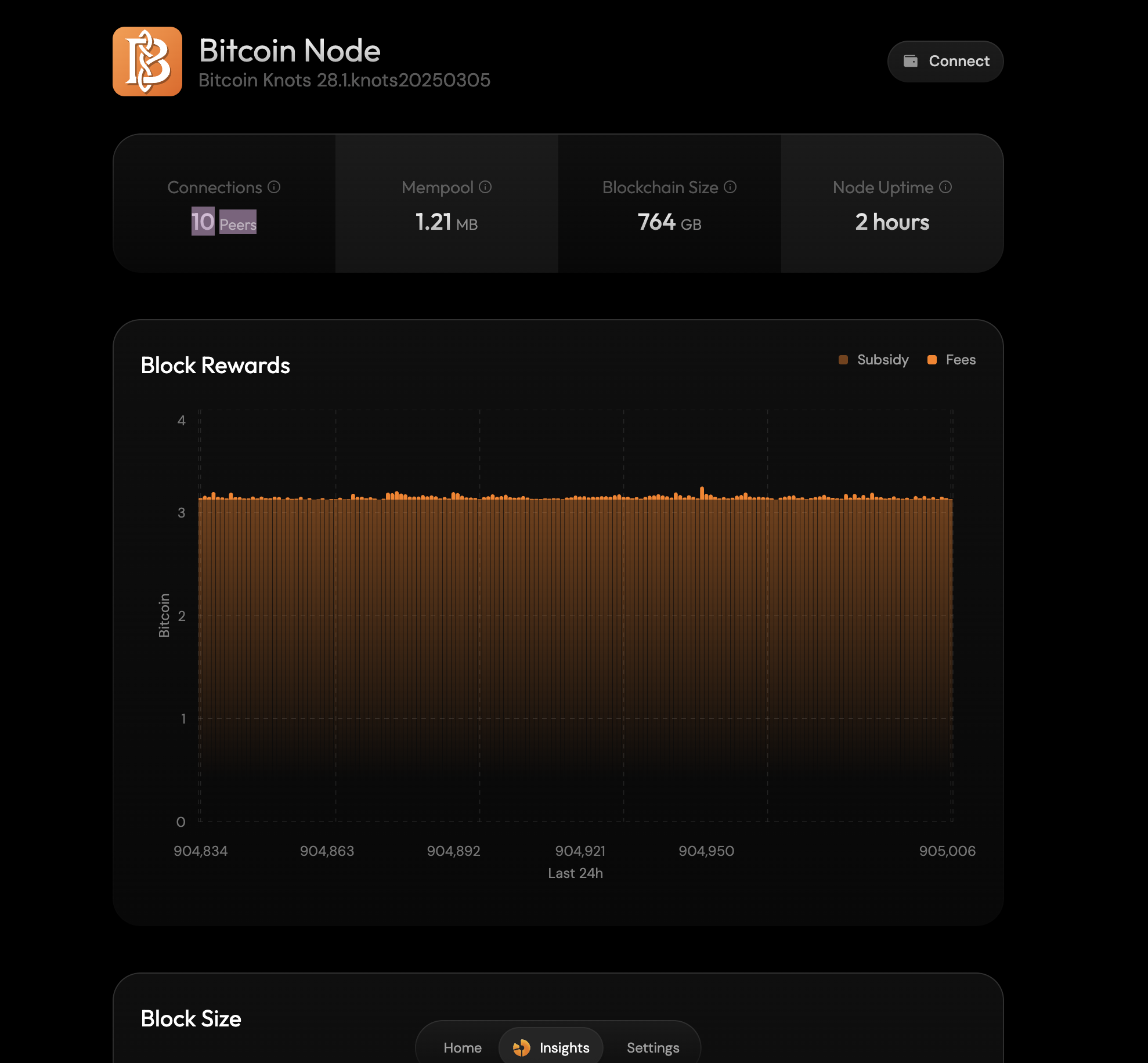
Task: Click the orange Fees color swatch
Action: coord(932,360)
